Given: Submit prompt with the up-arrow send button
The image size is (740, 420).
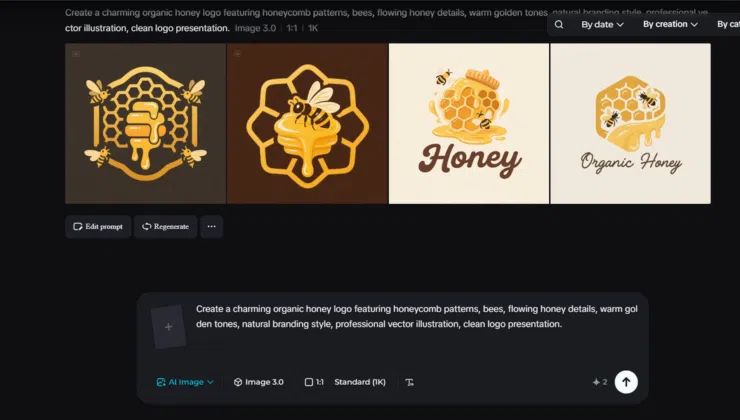Looking at the screenshot, I should point(626,382).
